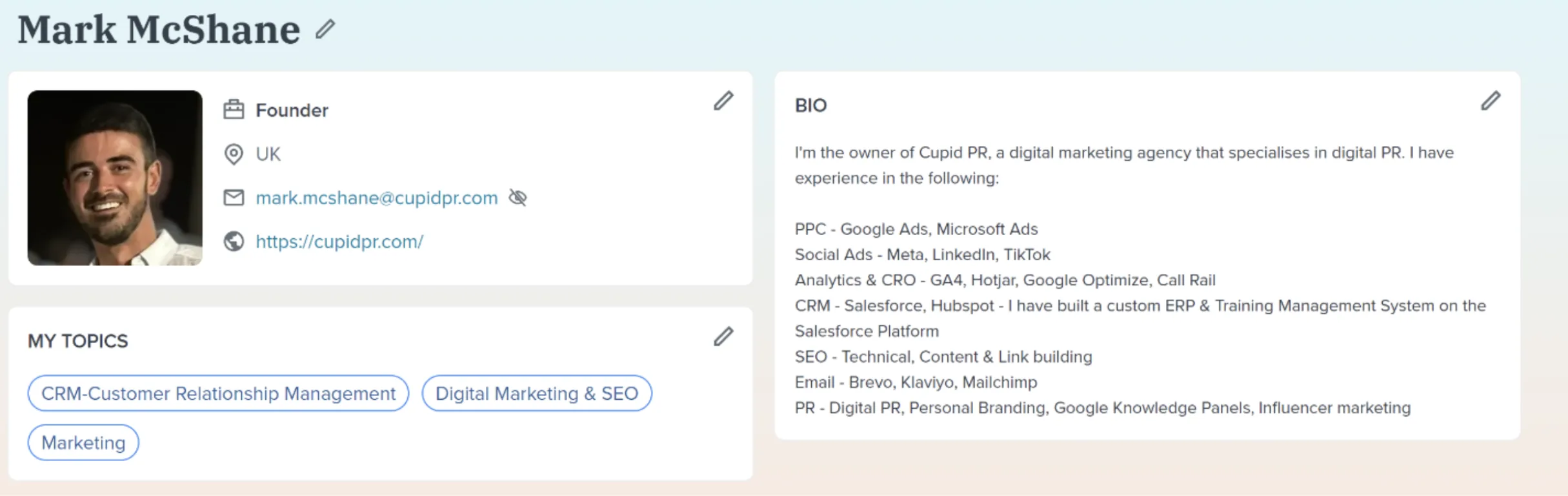Select the CRM-Customer Relationship Management topic tag
Image resolution: width=1568 pixels, height=496 pixels.
218,393
